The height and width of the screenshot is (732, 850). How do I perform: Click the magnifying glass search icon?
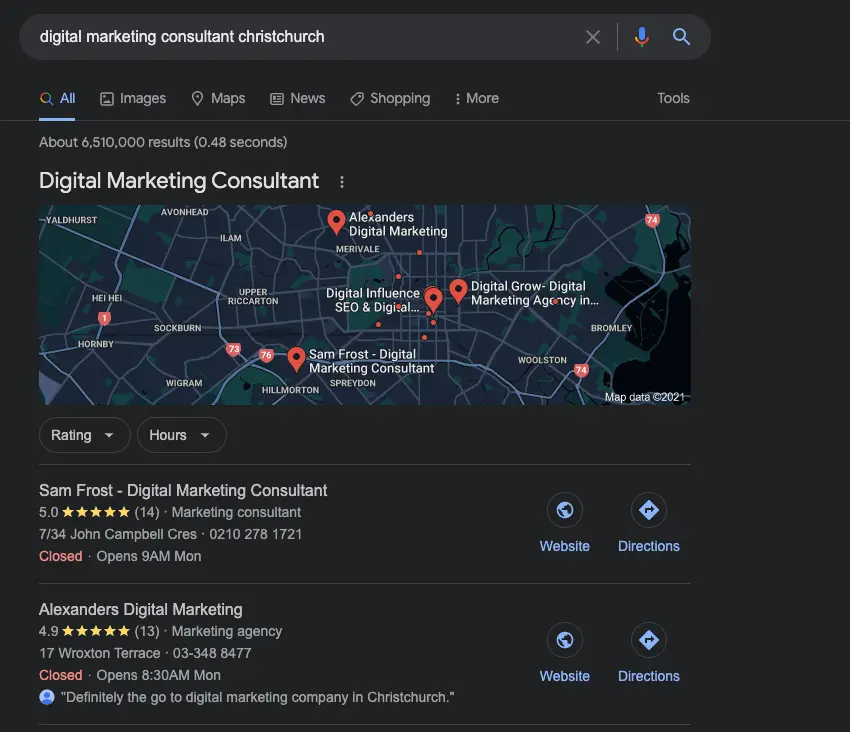coord(681,37)
